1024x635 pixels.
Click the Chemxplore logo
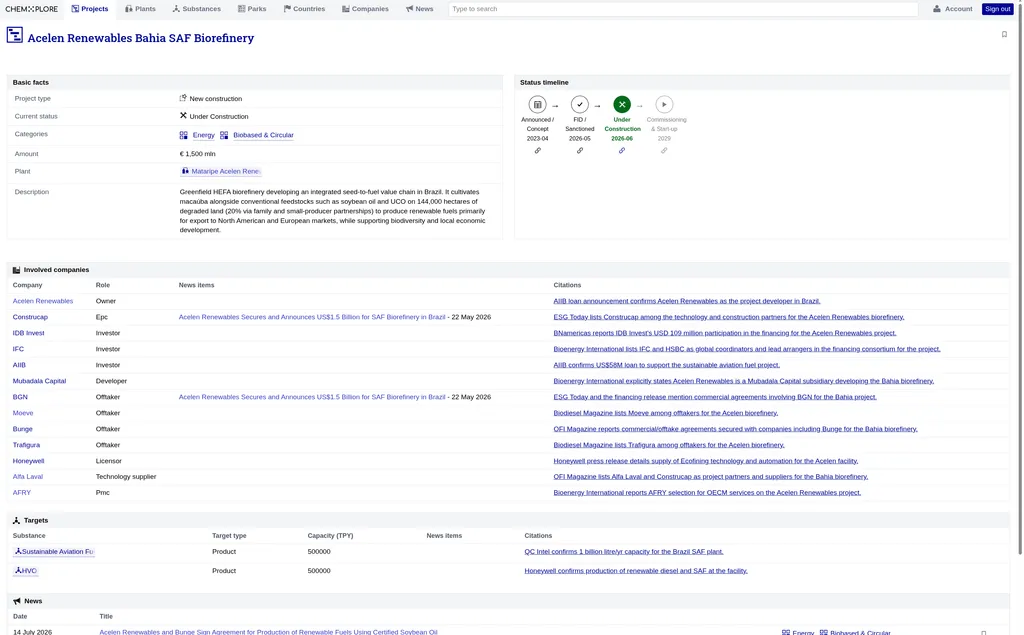31,8
